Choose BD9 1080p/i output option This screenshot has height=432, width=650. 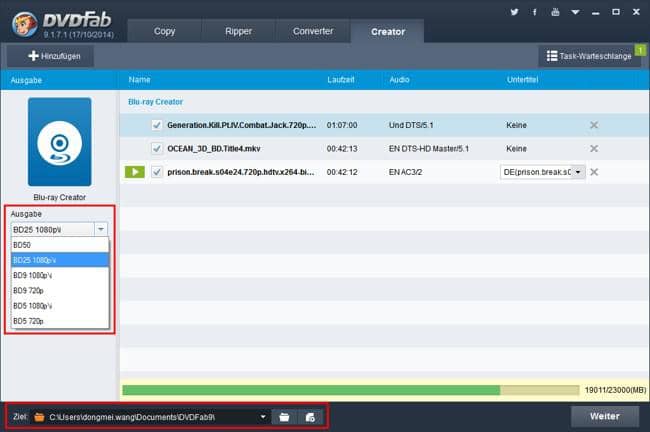pyautogui.click(x=60, y=275)
